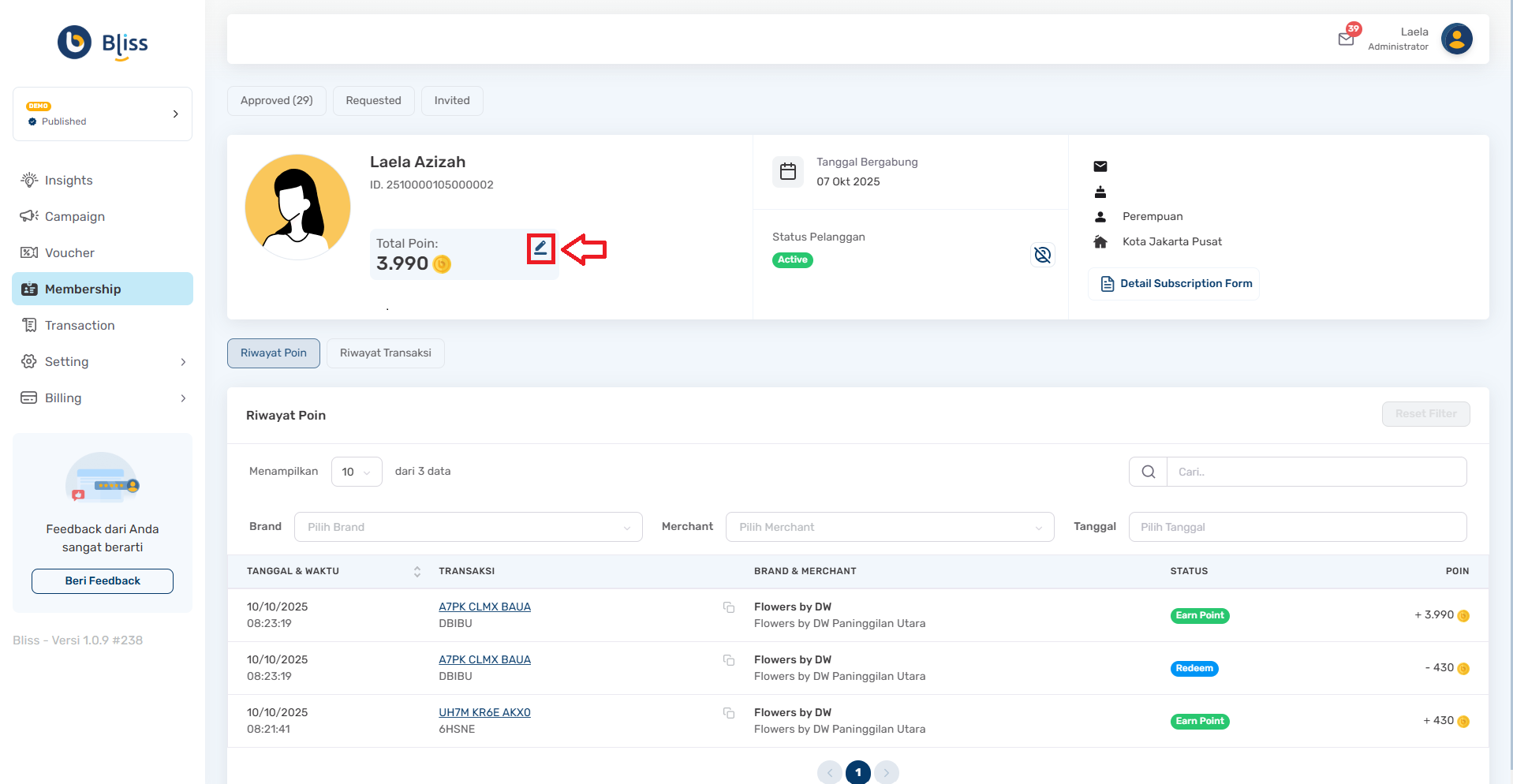Click the Beri Feedback button

[x=103, y=581]
